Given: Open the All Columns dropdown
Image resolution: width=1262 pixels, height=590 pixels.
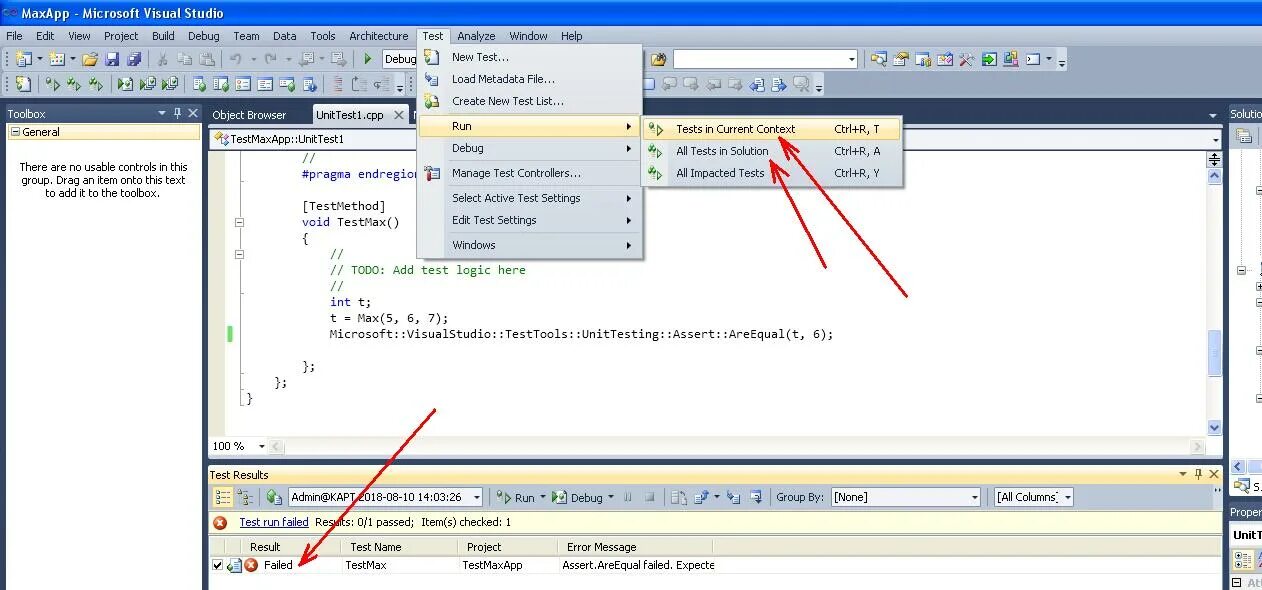Looking at the screenshot, I should tap(1067, 497).
